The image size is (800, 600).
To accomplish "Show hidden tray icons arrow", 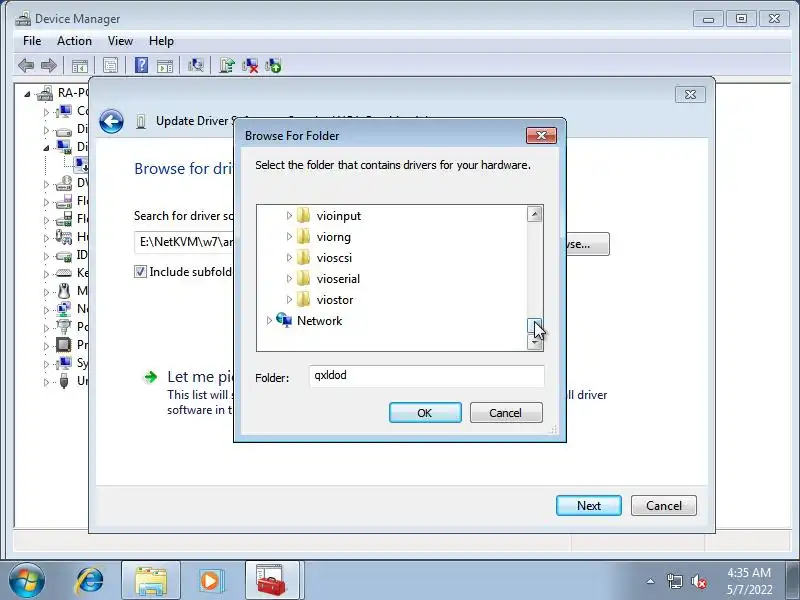I will (651, 581).
